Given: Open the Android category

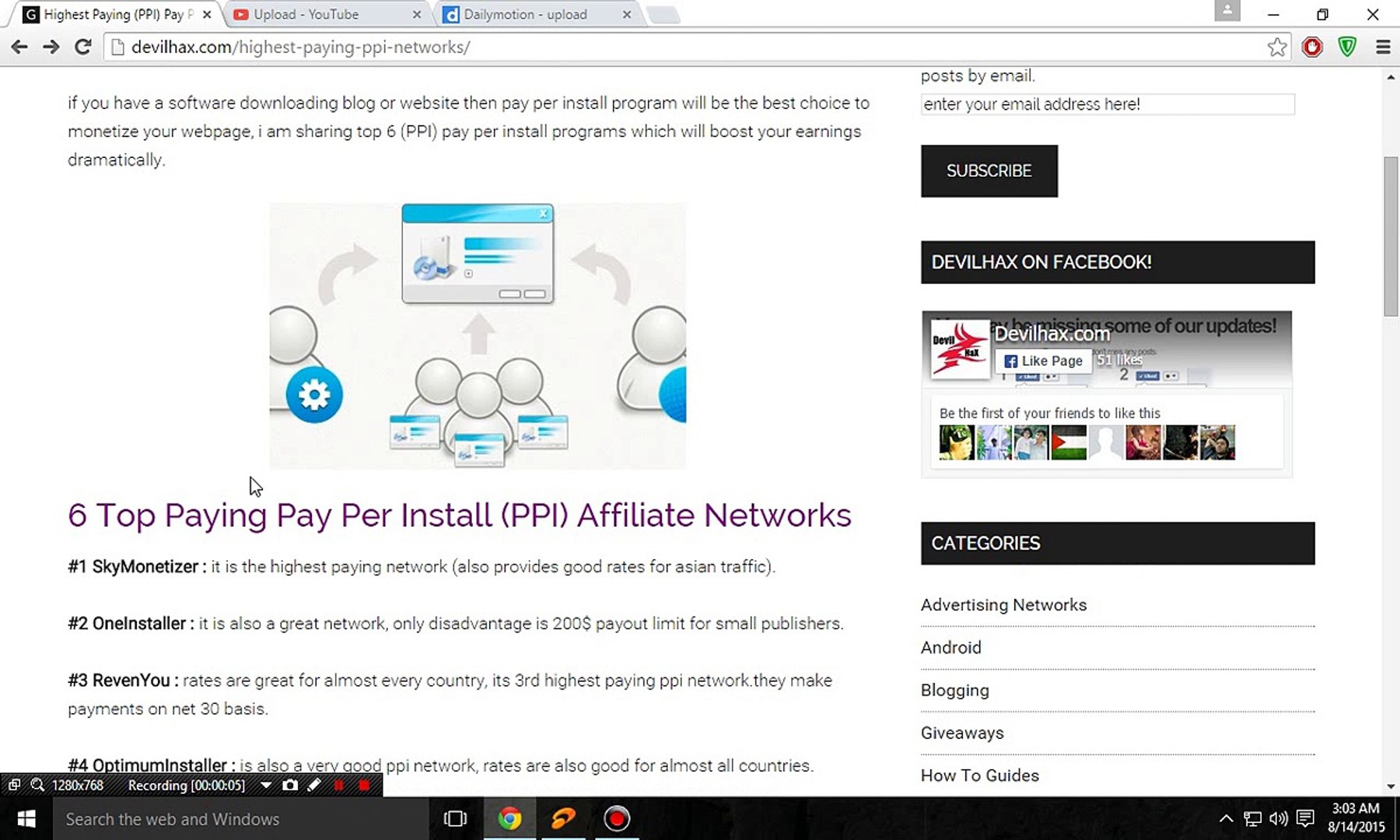Looking at the screenshot, I should [x=950, y=648].
